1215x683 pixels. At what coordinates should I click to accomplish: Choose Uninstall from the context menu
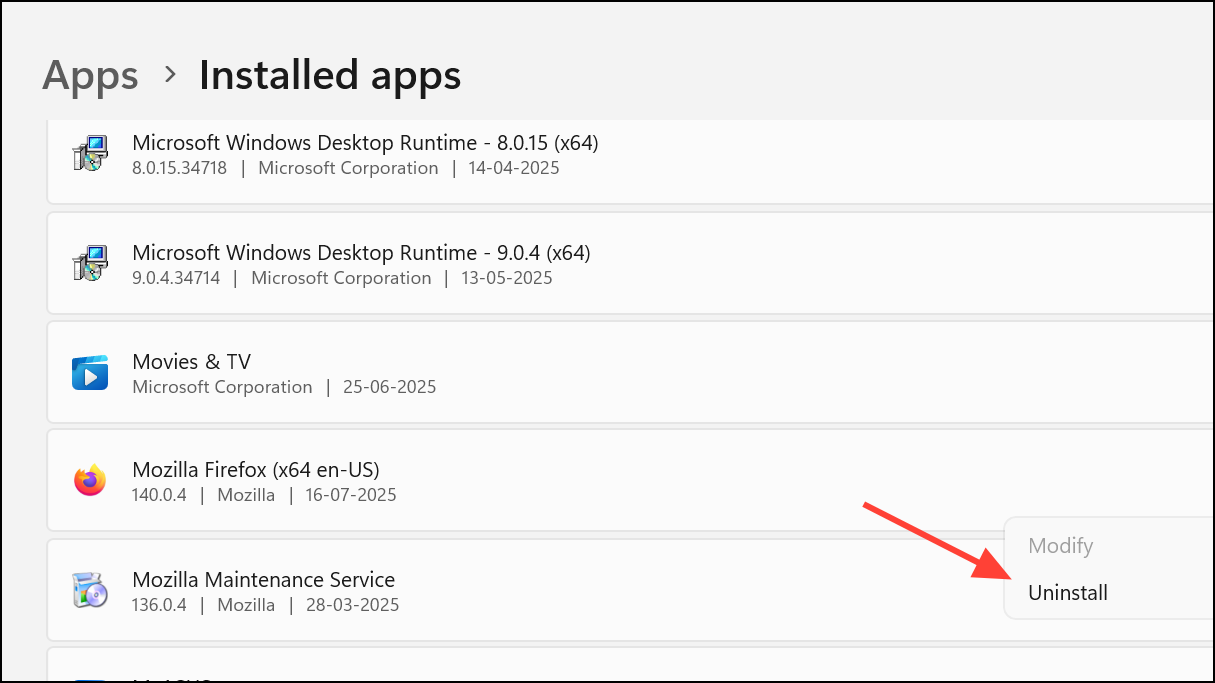click(1068, 593)
